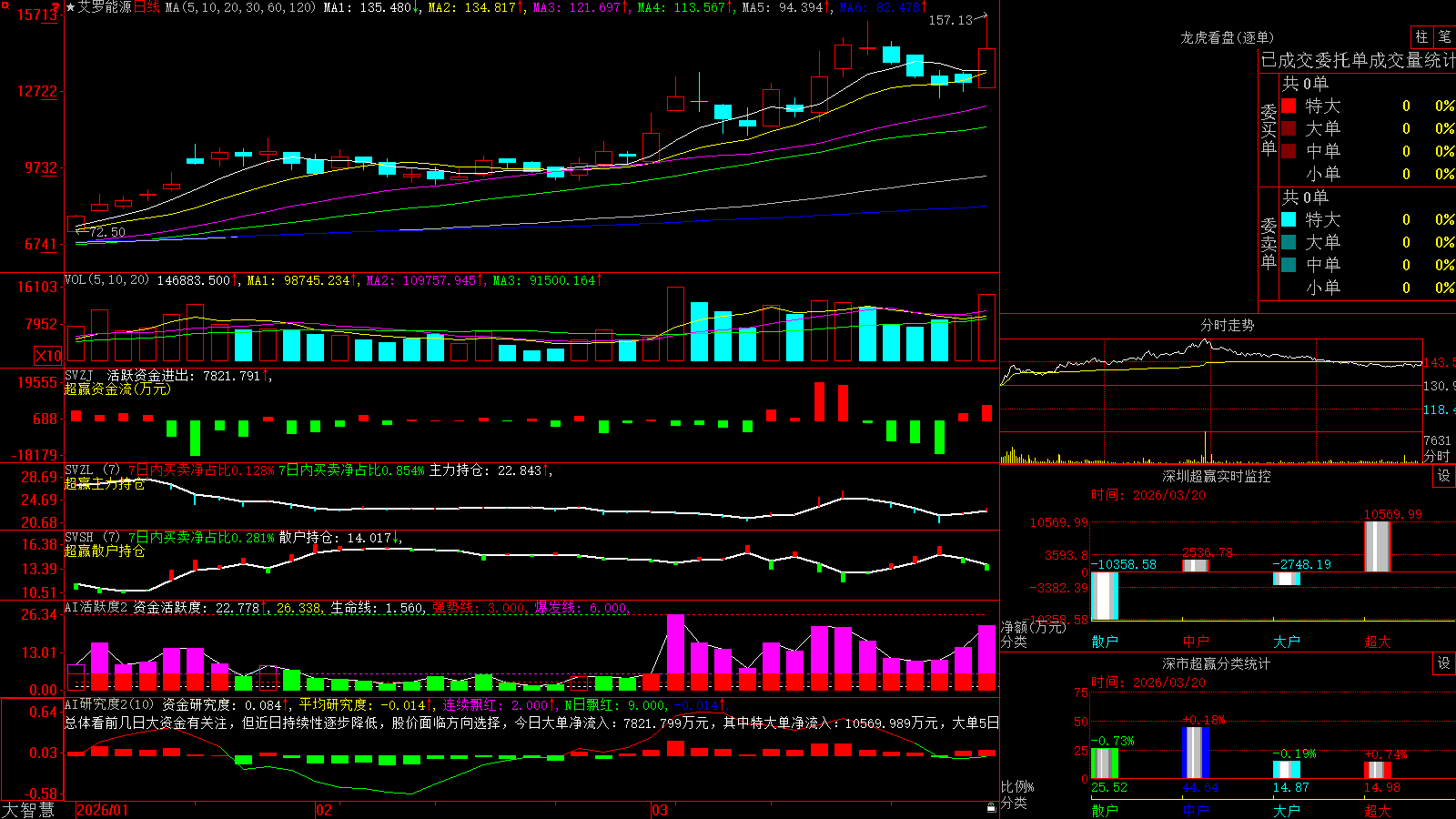This screenshot has height=819, width=1456.
Task: Select the 03 month marker on timeline
Action: [660, 810]
